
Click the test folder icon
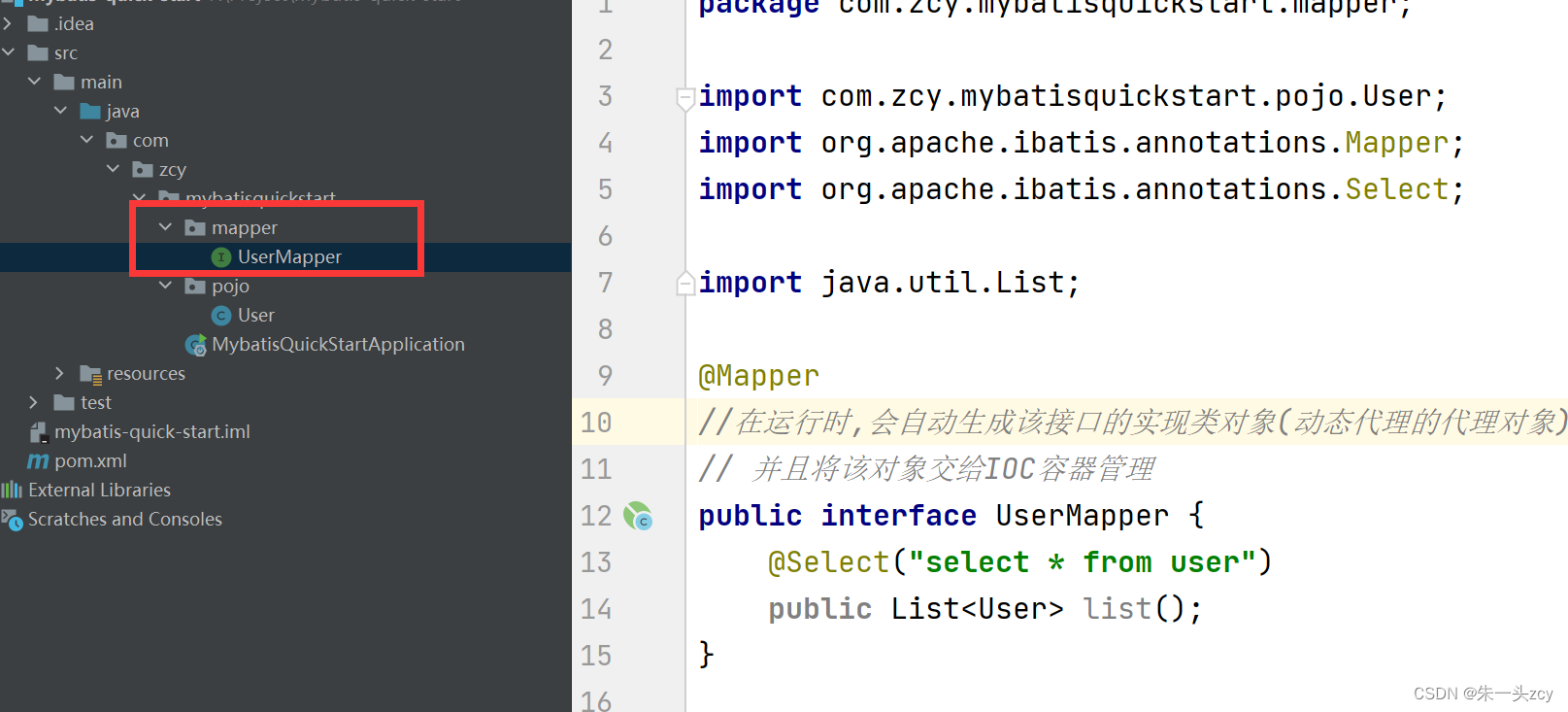pos(64,402)
